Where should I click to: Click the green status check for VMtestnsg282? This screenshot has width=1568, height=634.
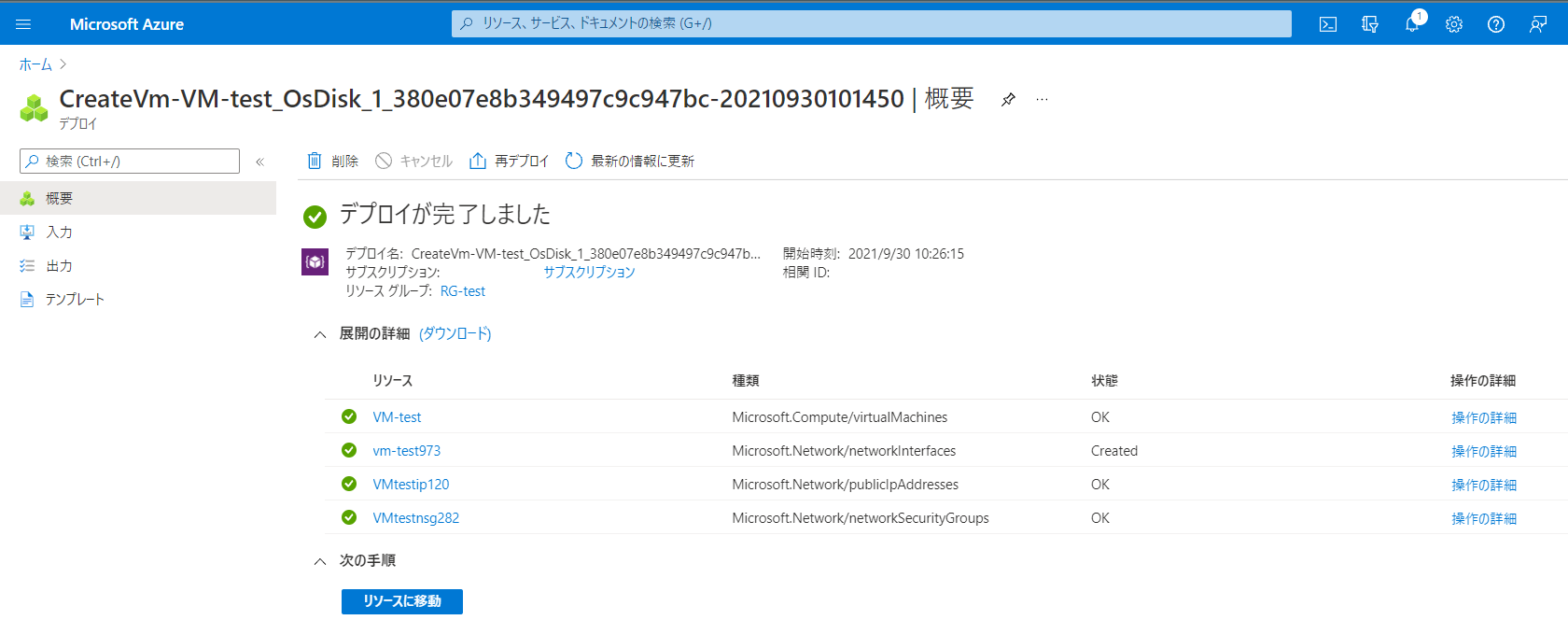349,517
